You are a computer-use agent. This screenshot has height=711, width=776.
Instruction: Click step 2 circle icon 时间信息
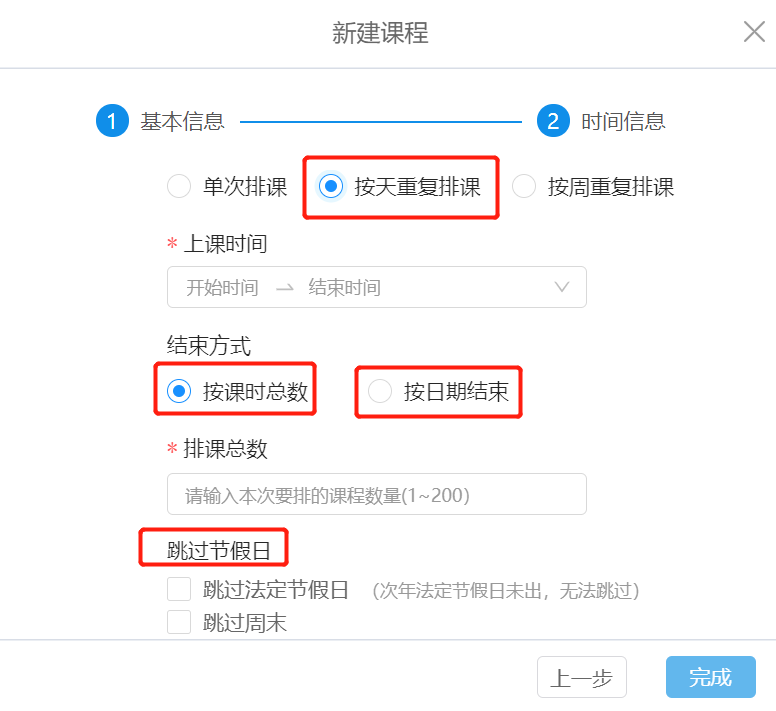[x=553, y=121]
